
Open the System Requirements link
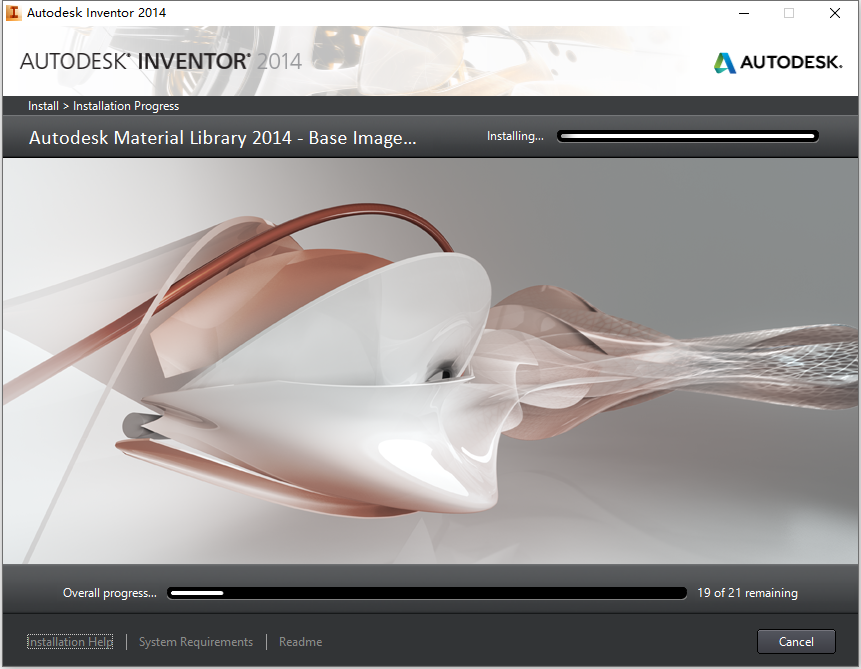[x=195, y=642]
